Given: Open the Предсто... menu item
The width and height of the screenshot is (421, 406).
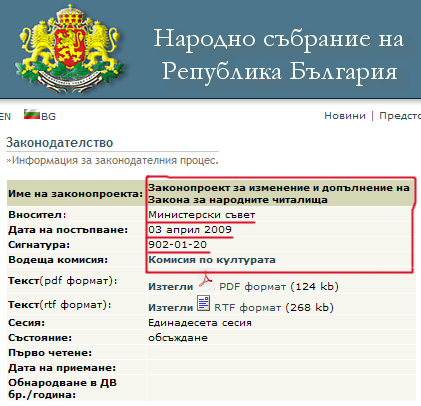Looking at the screenshot, I should click(400, 116).
